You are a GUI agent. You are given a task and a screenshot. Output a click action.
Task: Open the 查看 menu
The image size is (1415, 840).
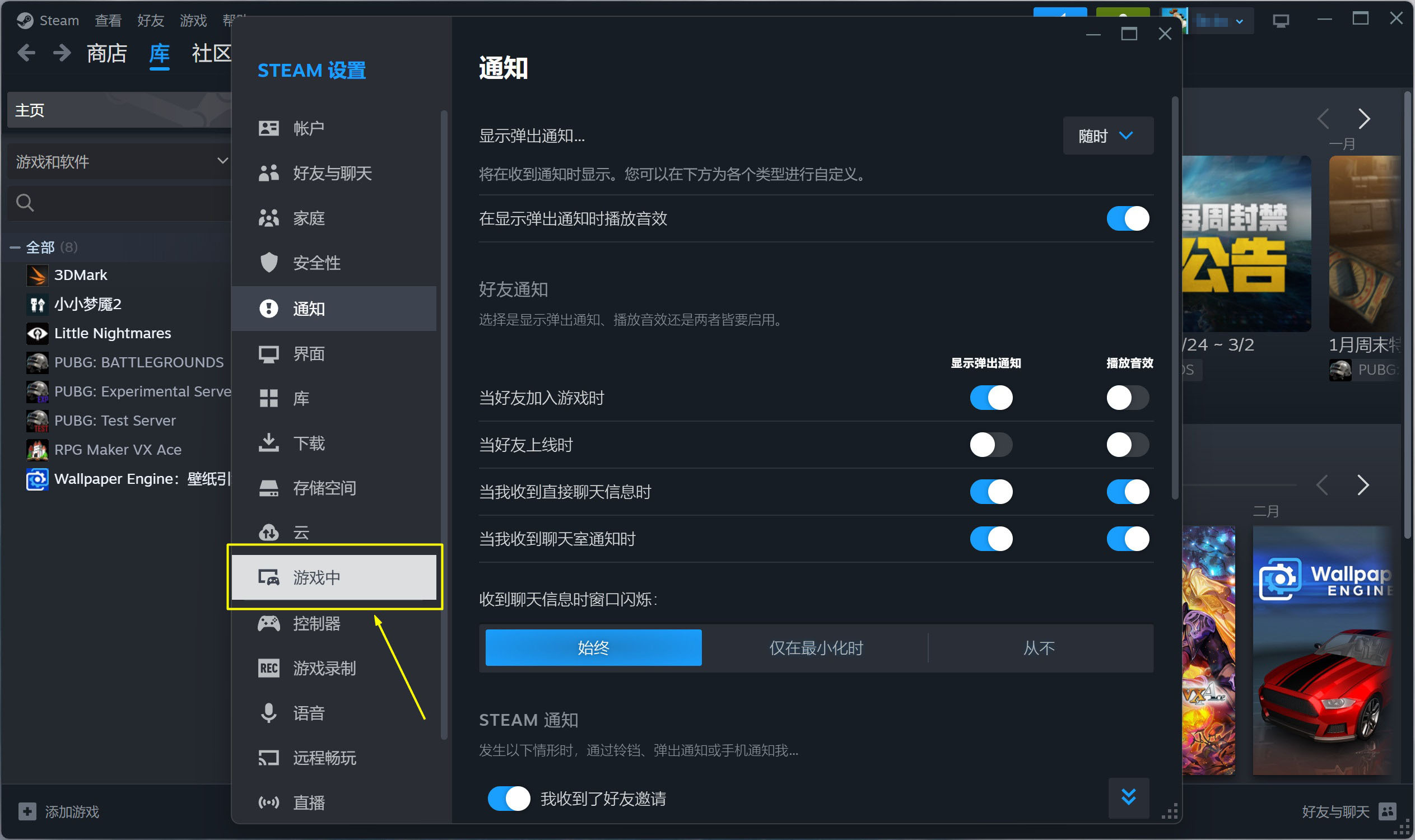(x=108, y=20)
